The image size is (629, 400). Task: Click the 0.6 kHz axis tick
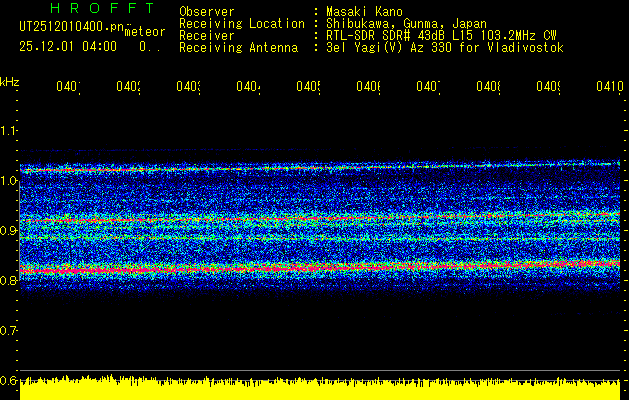click(x=9, y=380)
